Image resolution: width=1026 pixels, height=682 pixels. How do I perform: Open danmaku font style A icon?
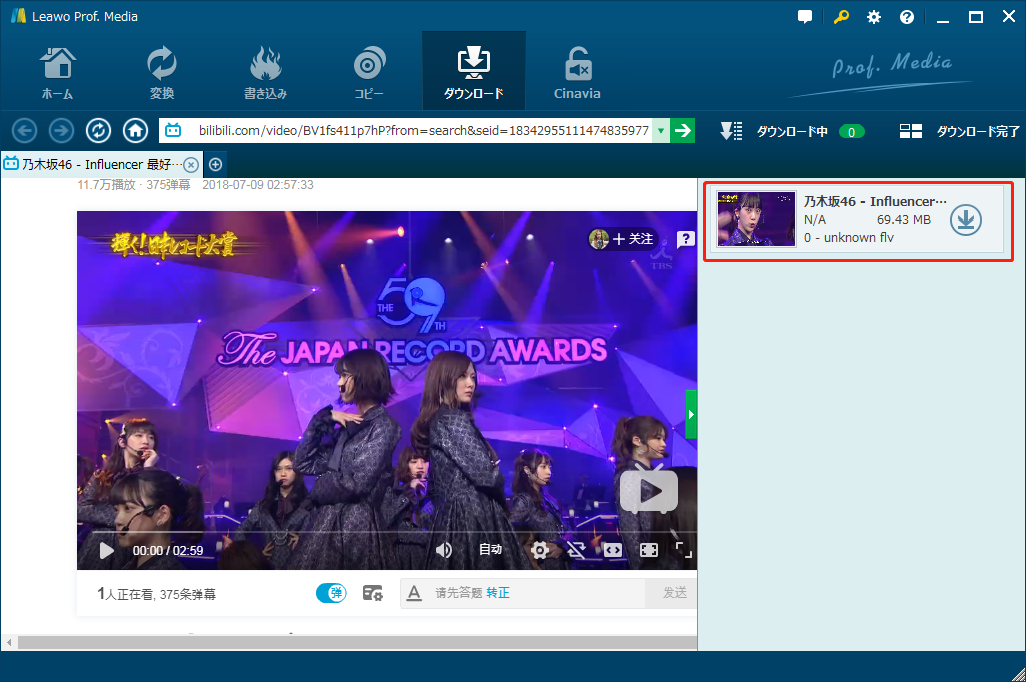tap(414, 593)
